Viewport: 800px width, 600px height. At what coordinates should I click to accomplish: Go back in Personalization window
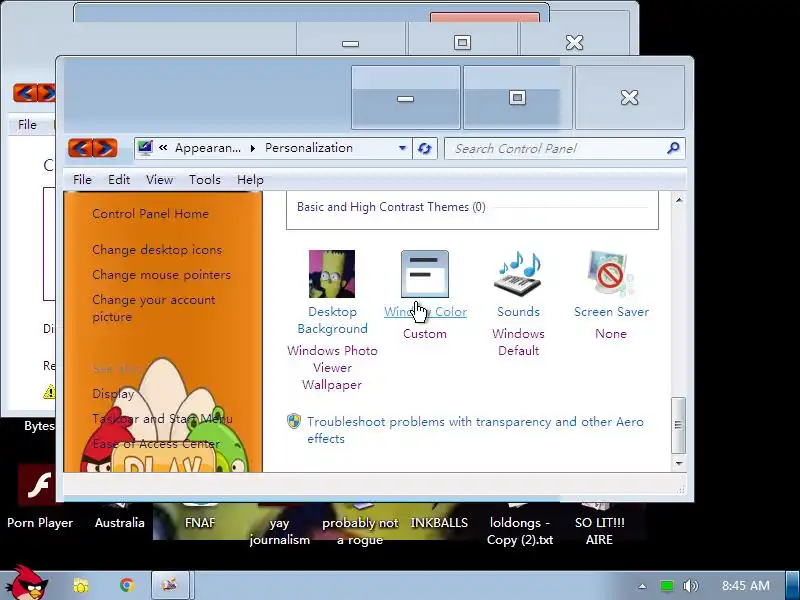(x=80, y=148)
